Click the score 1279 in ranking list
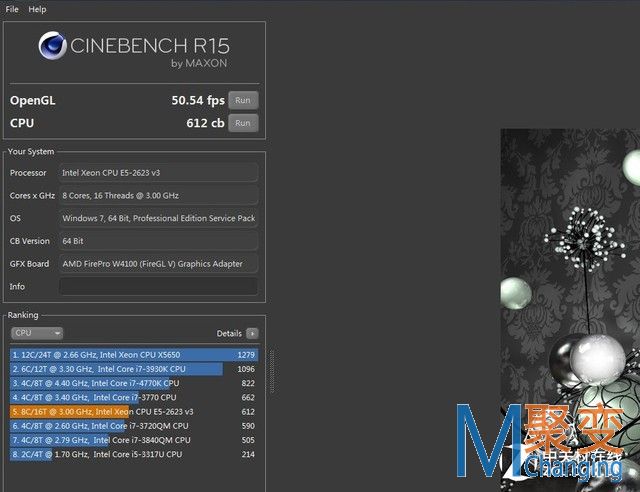640x492 pixels. [246, 355]
